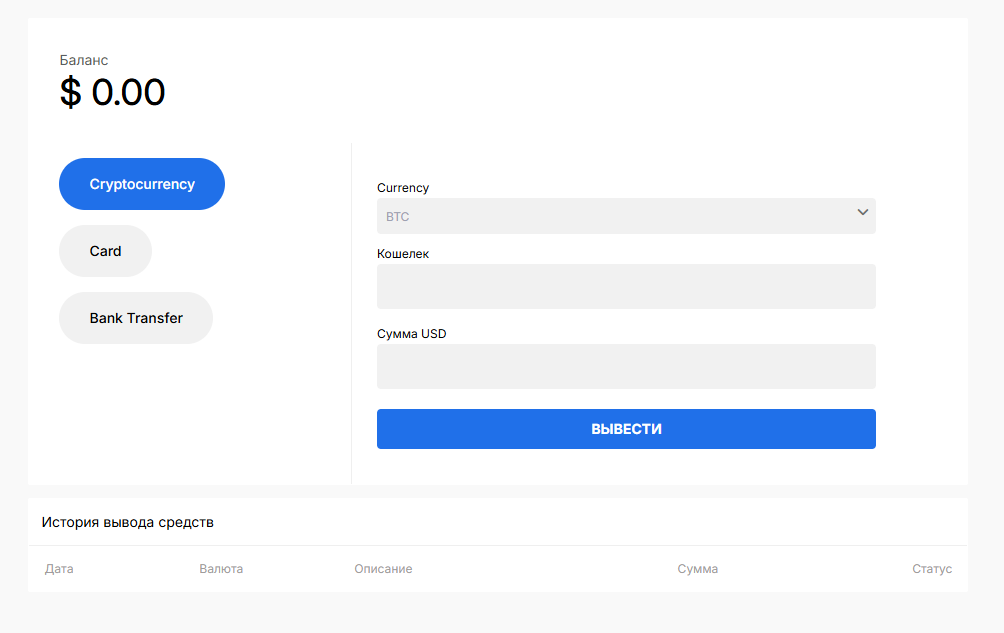Click the Статус column header

(x=932, y=569)
